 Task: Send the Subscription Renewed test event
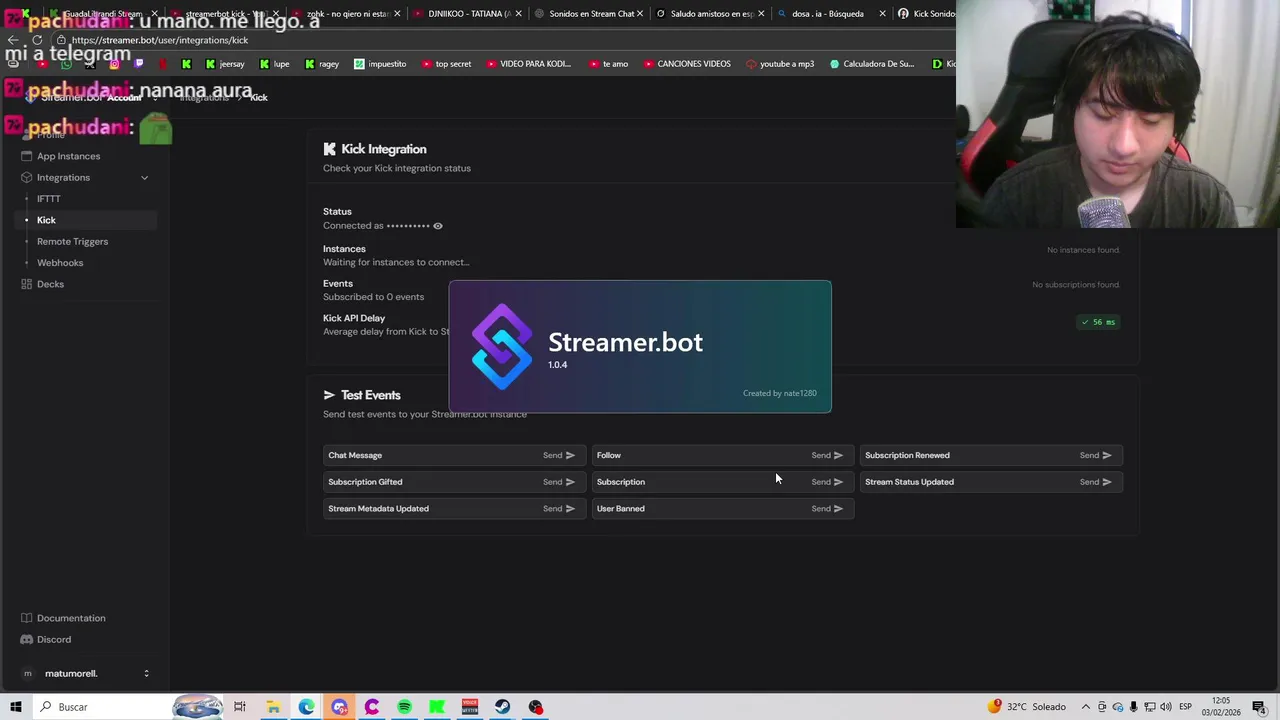point(1095,455)
